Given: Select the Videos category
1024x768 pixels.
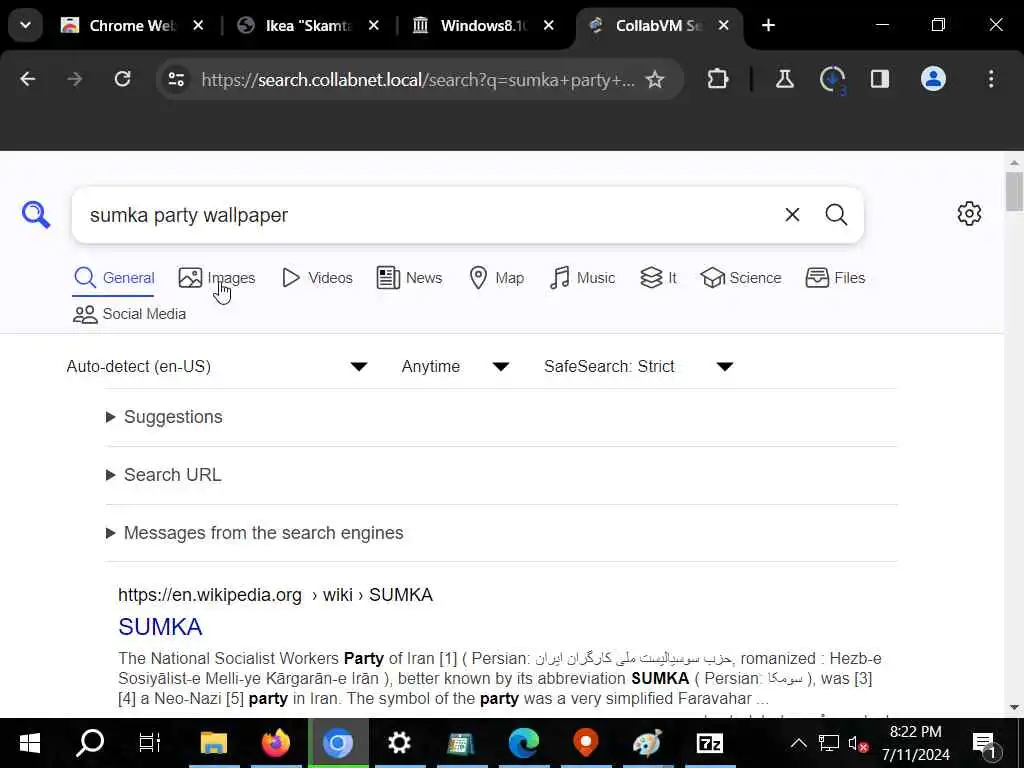Looking at the screenshot, I should tap(317, 278).
